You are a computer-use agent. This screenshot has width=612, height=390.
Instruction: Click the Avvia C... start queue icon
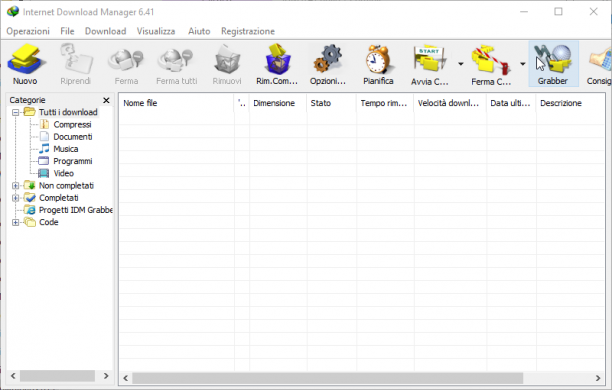pos(429,59)
